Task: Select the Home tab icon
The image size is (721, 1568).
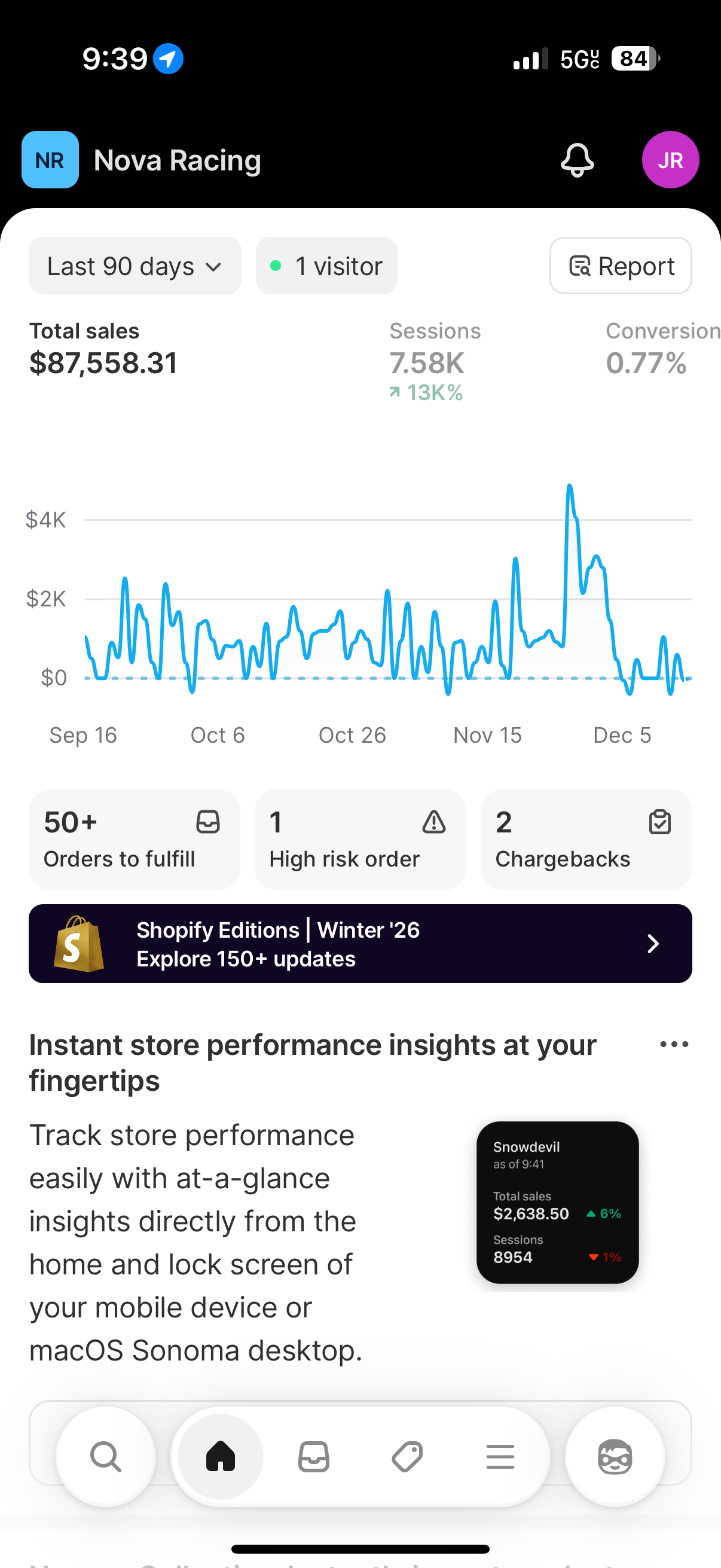Action: tap(220, 1457)
